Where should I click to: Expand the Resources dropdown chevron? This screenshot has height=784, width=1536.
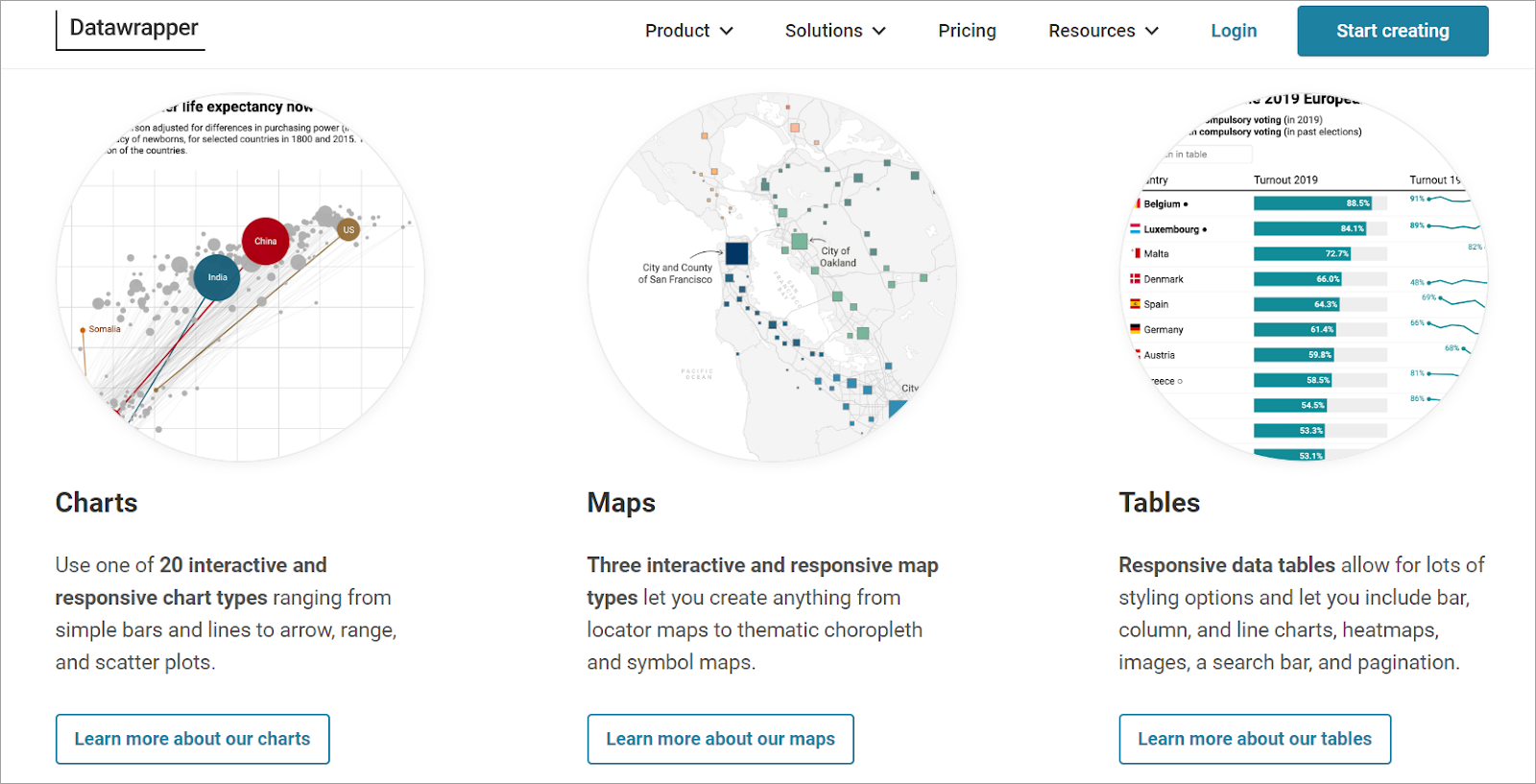tap(1152, 31)
